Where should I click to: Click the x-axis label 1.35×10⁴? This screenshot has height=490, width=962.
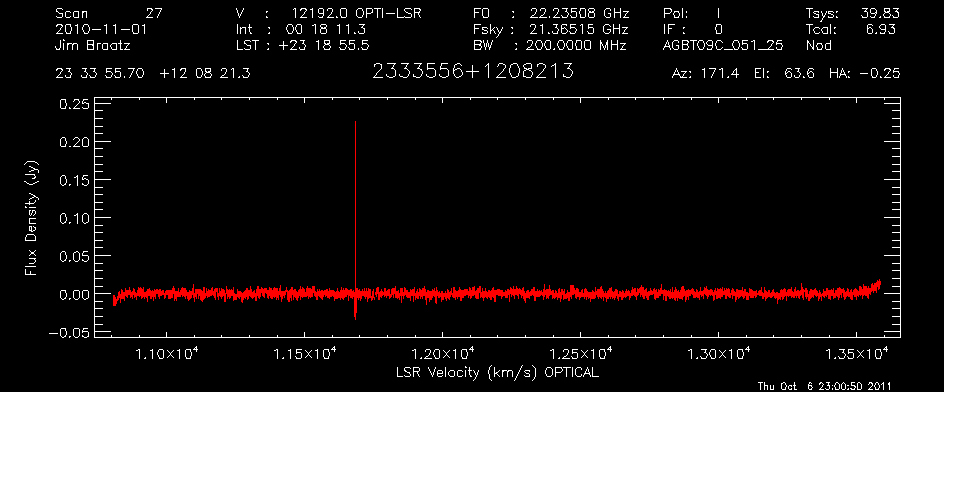(x=856, y=353)
